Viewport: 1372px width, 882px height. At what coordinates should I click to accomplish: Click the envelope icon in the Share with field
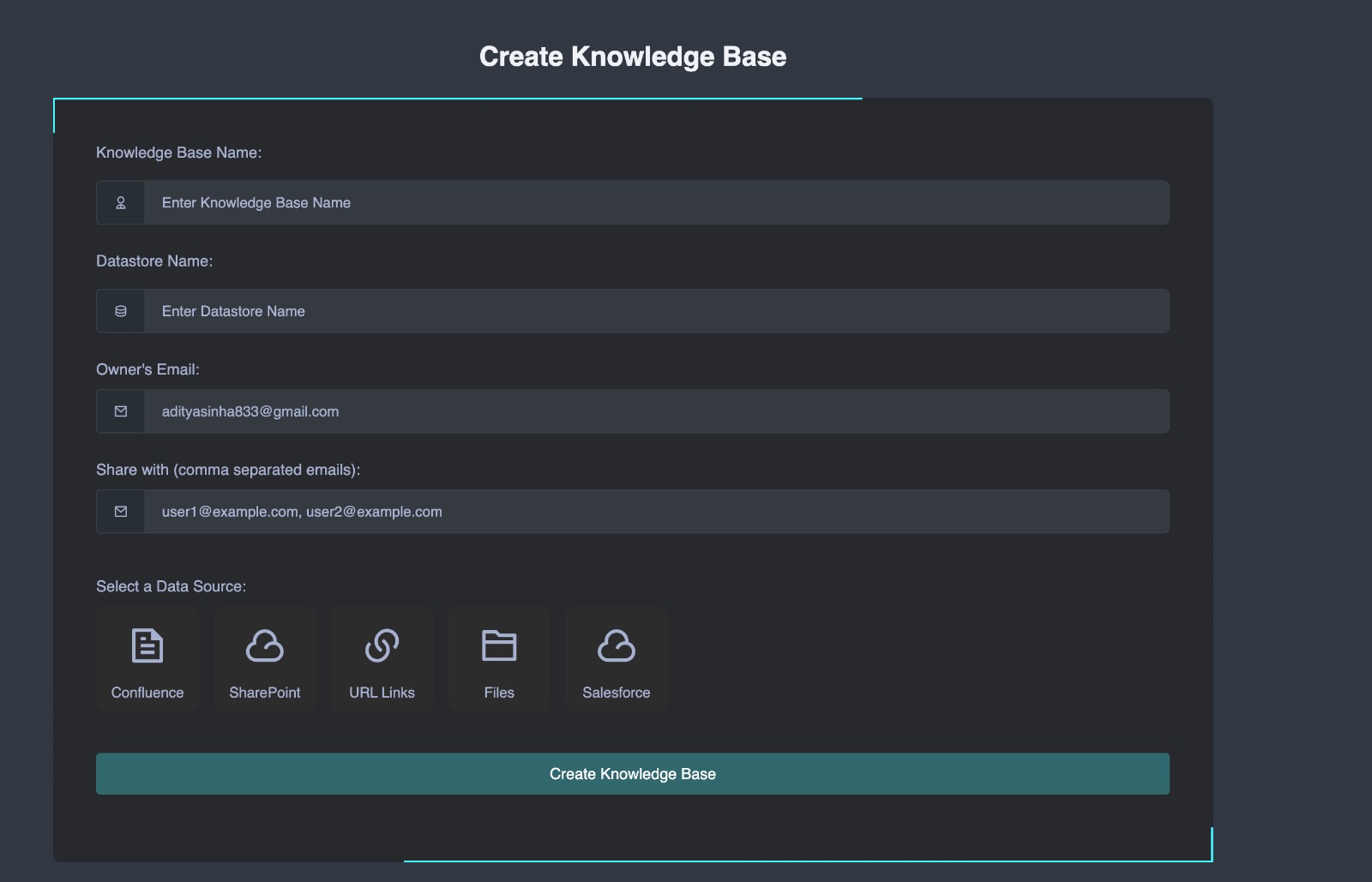point(120,511)
